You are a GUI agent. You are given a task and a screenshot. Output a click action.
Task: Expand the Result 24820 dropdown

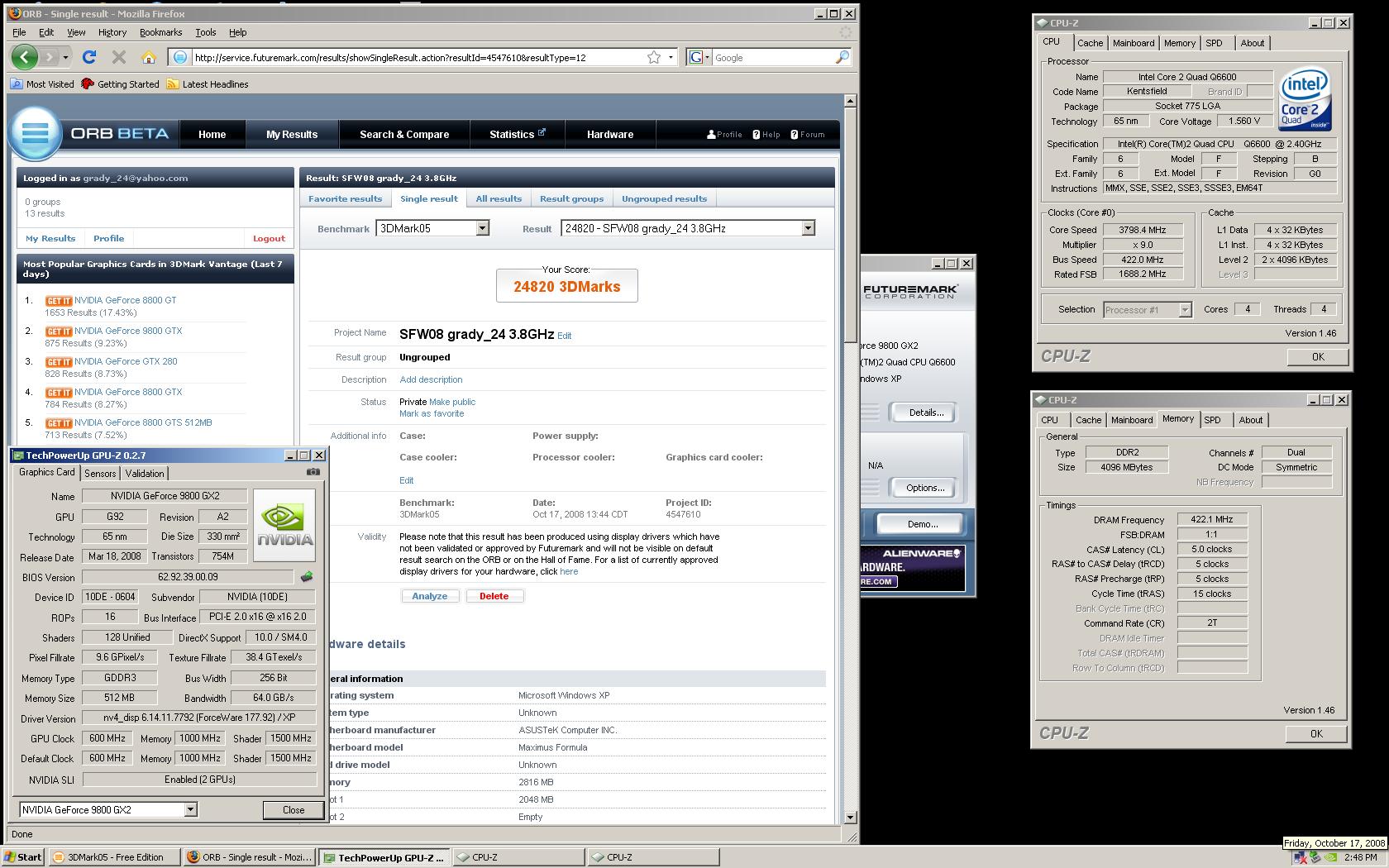coord(808,228)
